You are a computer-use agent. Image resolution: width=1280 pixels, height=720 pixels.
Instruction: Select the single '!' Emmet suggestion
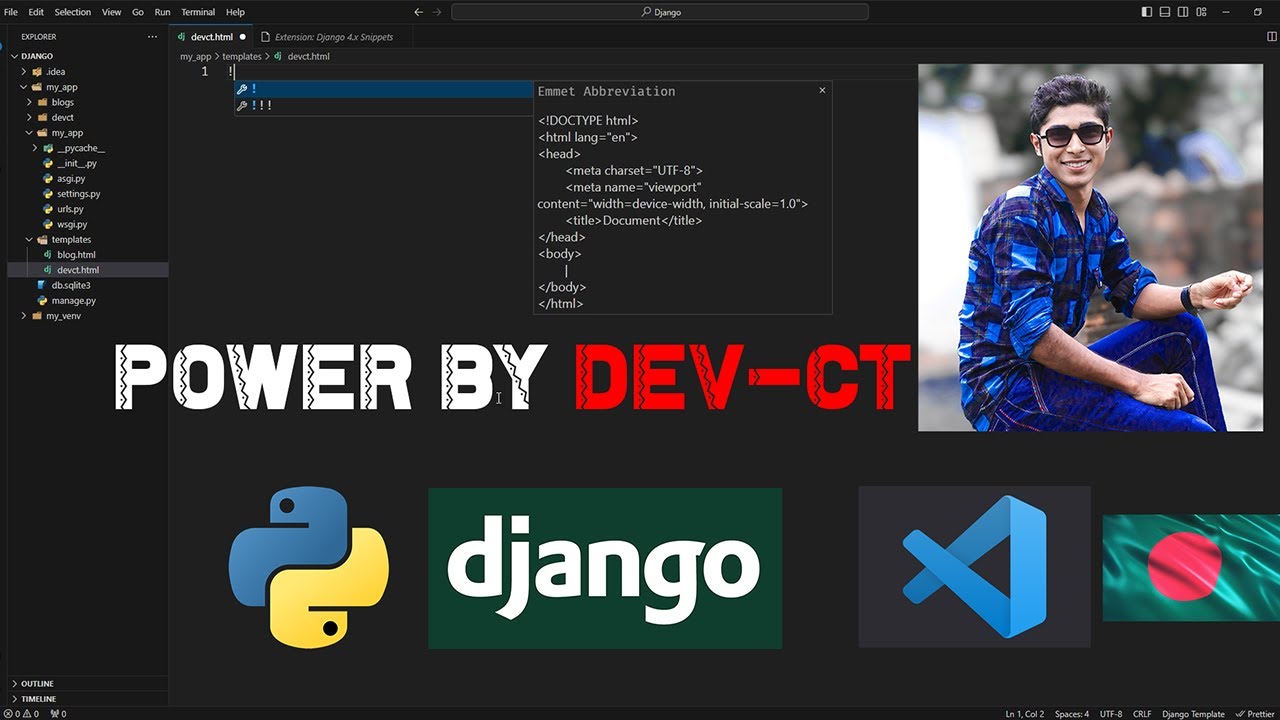384,89
